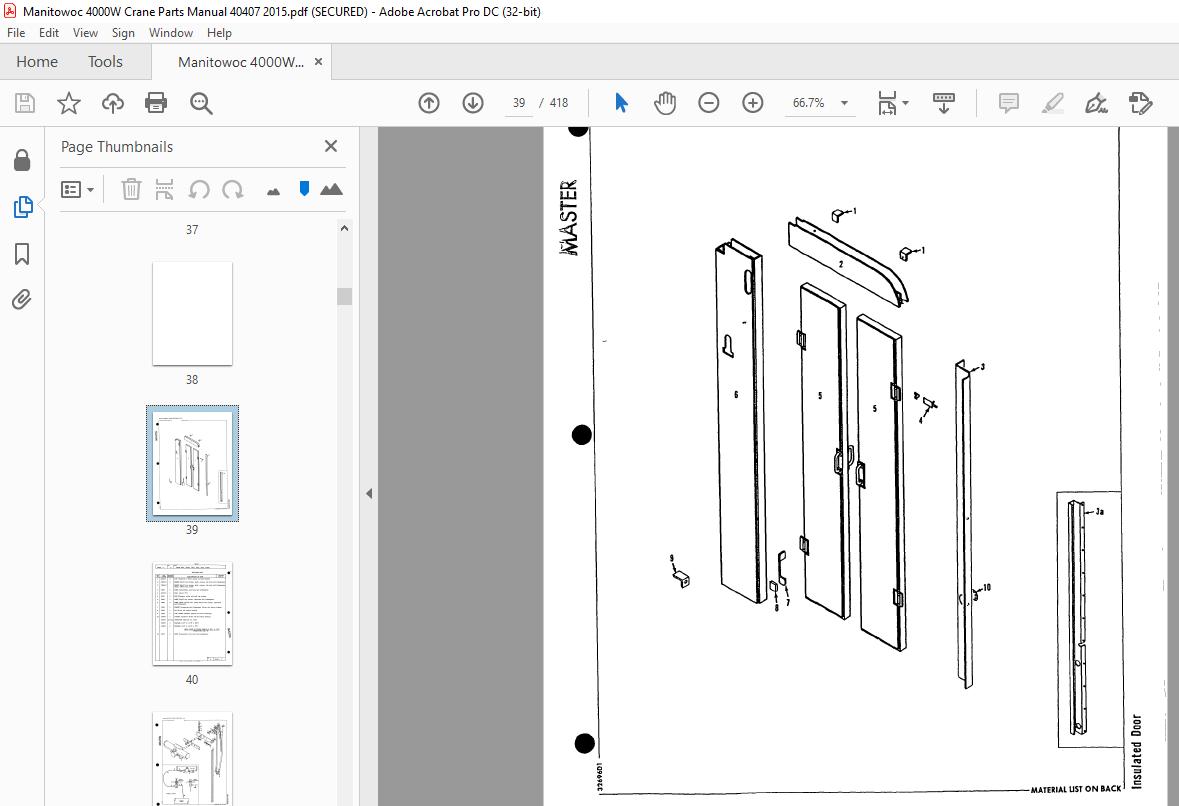The height and width of the screenshot is (806, 1179).
Task: Go to the Home tab
Action: 37,62
